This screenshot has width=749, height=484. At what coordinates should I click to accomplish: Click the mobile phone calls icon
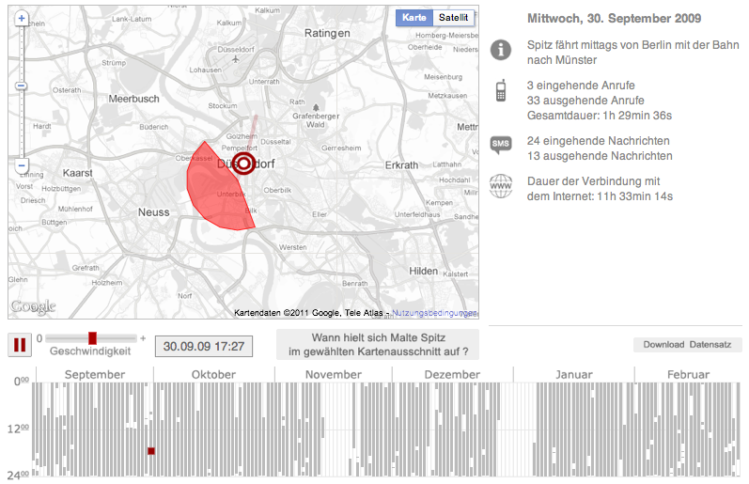click(x=500, y=93)
